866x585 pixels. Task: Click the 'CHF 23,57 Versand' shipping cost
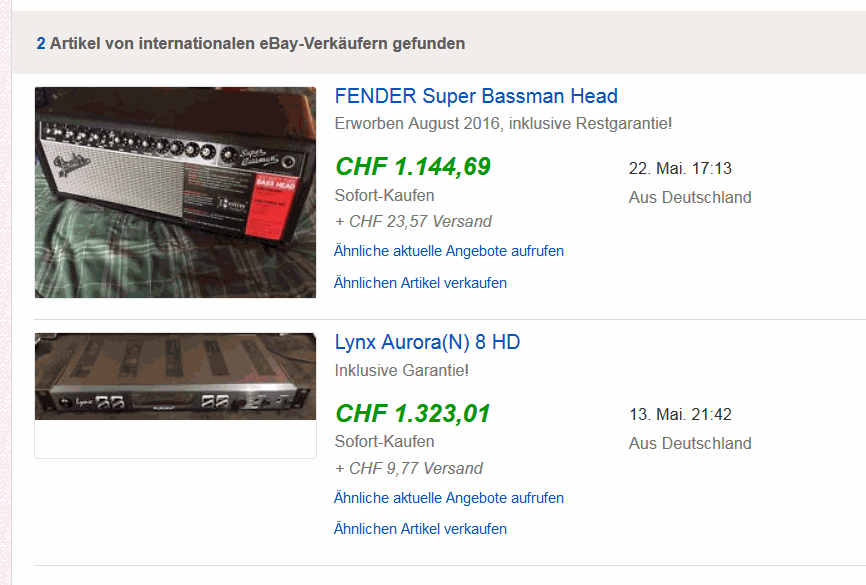[x=413, y=221]
